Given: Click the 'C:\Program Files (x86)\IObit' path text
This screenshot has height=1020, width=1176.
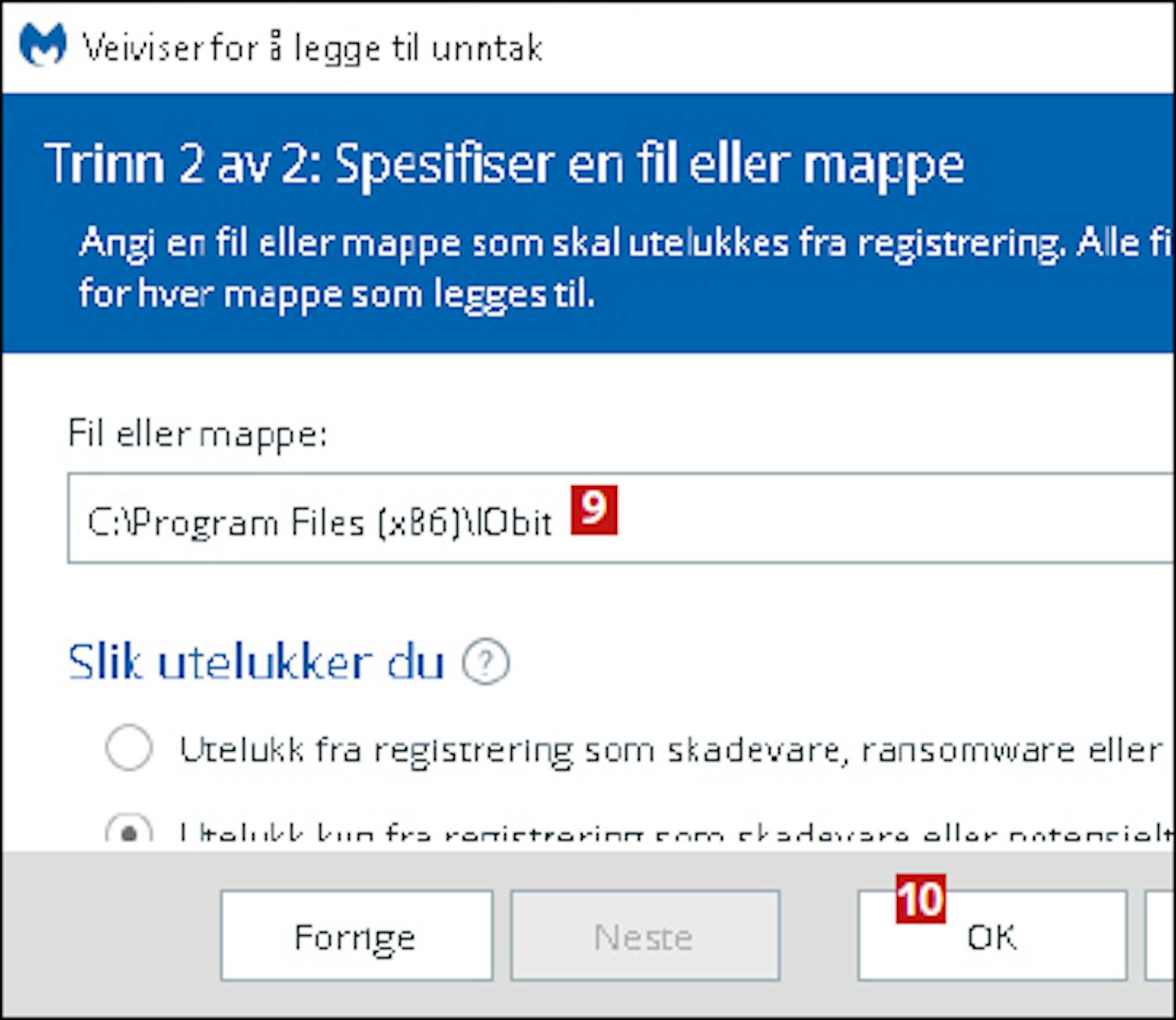Looking at the screenshot, I should tap(320, 522).
